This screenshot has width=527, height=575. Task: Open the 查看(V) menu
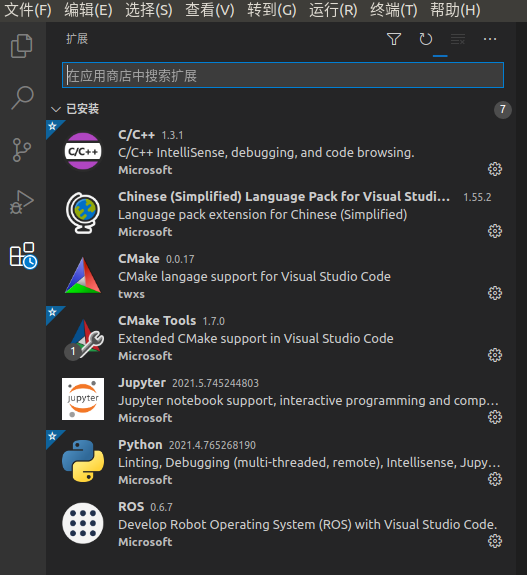coord(210,10)
